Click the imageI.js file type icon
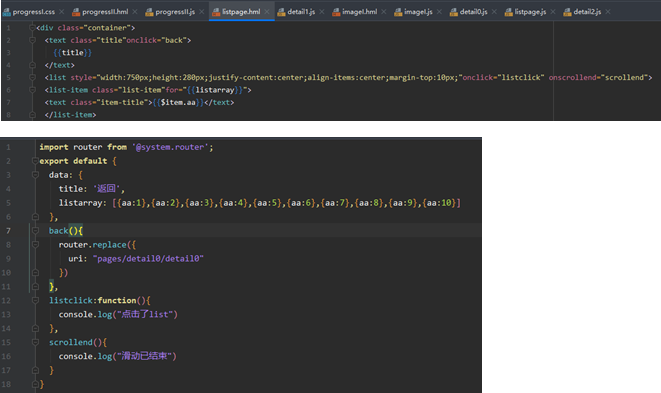Viewport: 661px width, 393px height. (398, 12)
